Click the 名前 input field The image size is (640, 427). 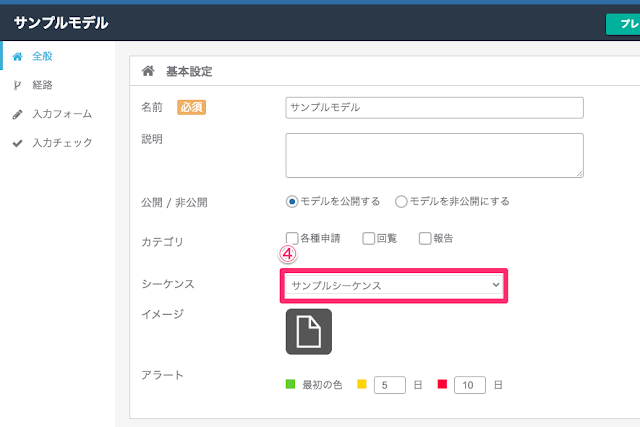(434, 108)
